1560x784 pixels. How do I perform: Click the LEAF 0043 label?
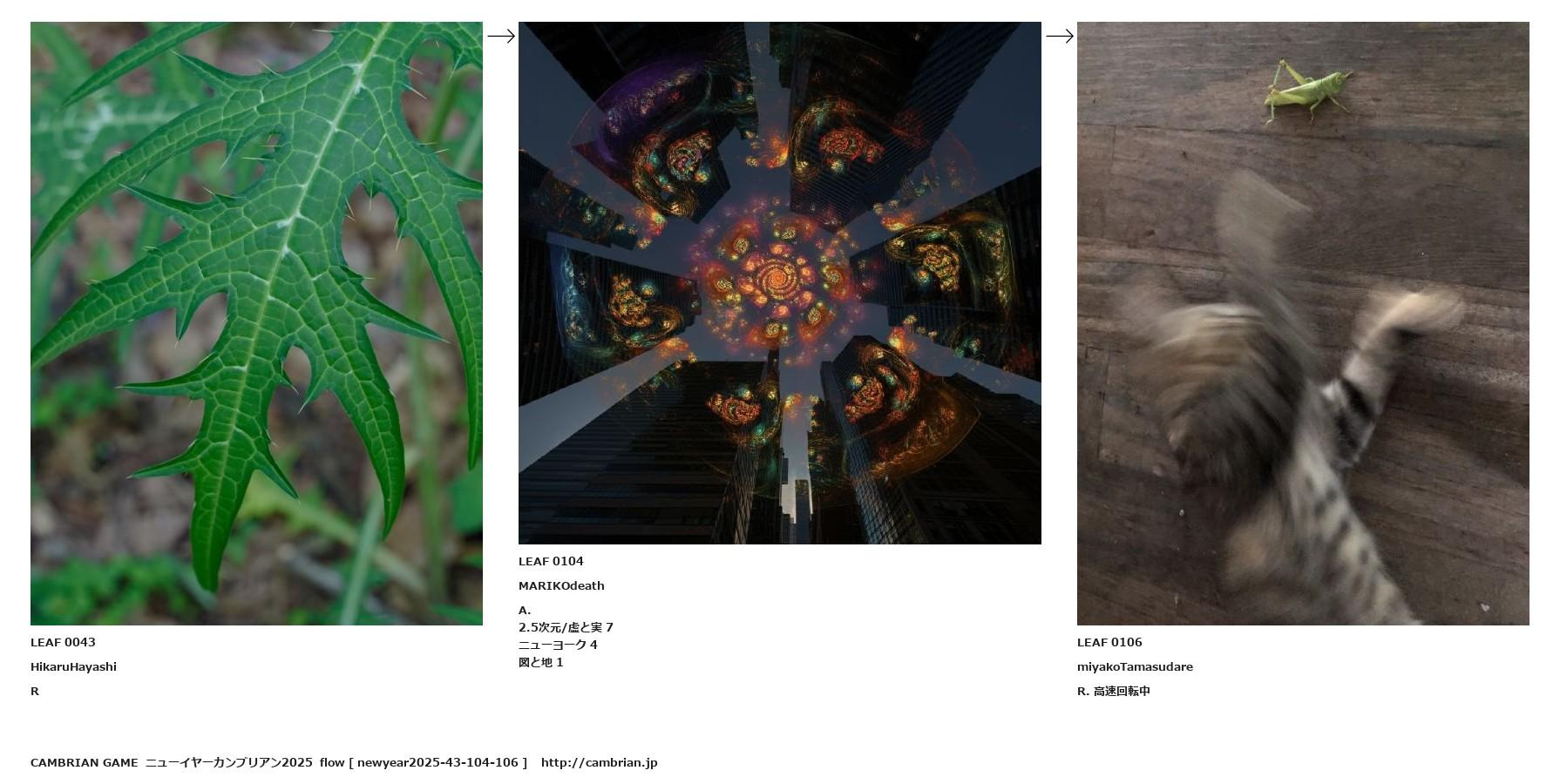pyautogui.click(x=63, y=642)
